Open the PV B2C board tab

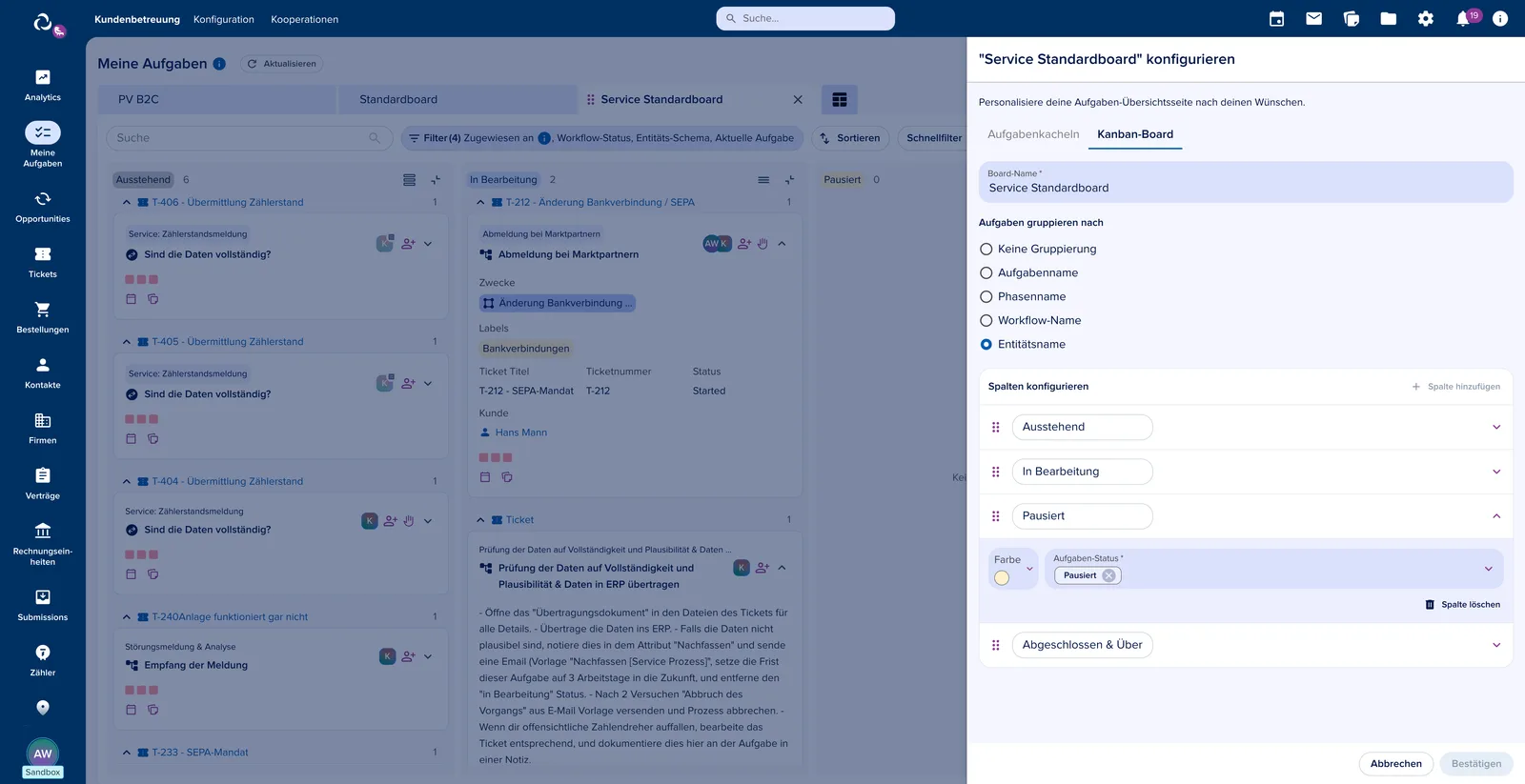[217, 100]
